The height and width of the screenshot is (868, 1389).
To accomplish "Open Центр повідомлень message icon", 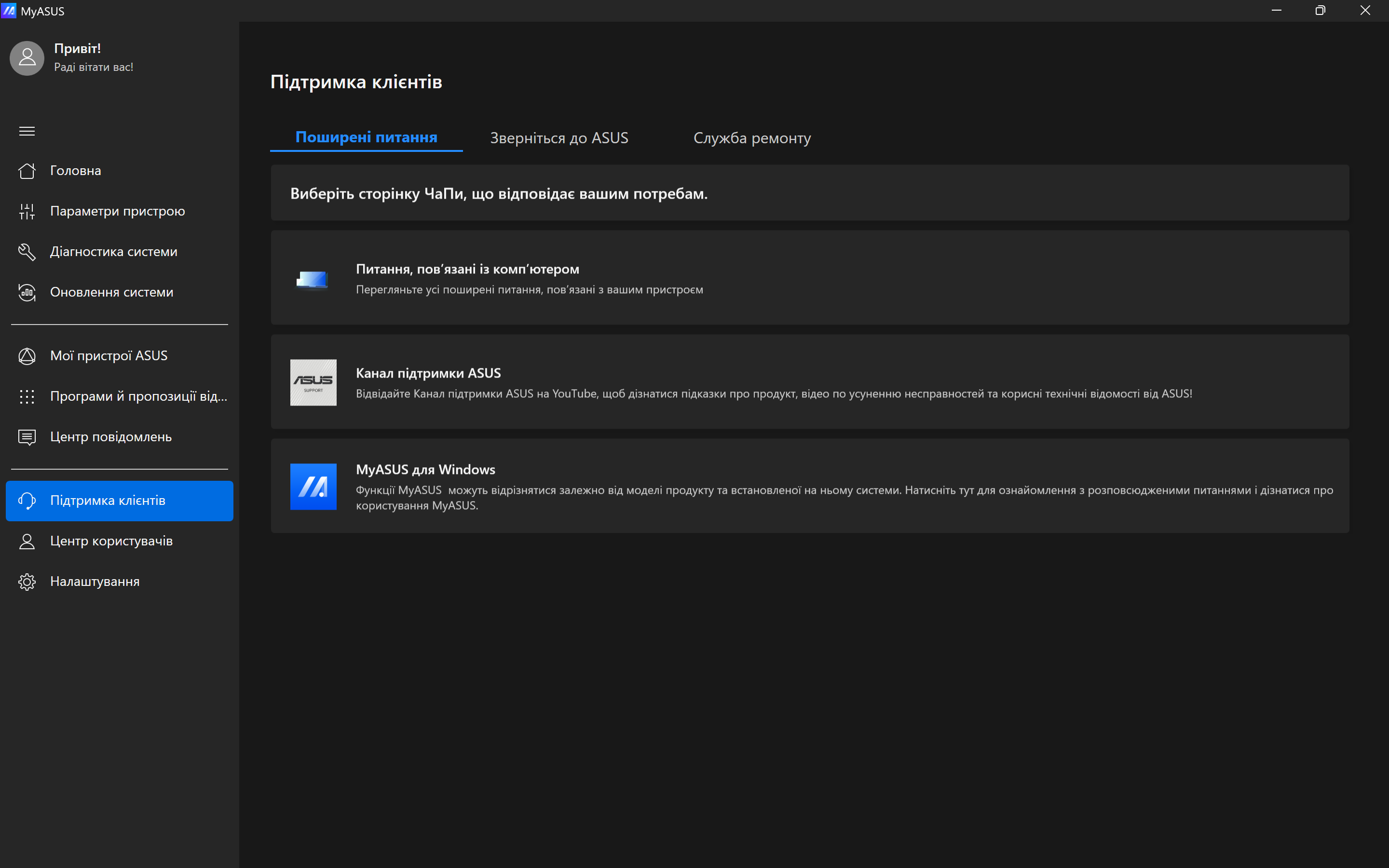I will pos(27,437).
